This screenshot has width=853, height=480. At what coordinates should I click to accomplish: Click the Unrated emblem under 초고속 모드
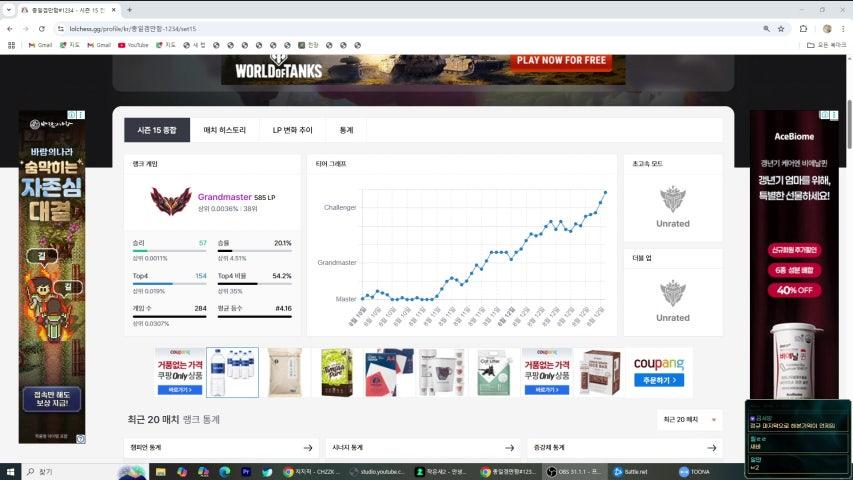pos(673,199)
